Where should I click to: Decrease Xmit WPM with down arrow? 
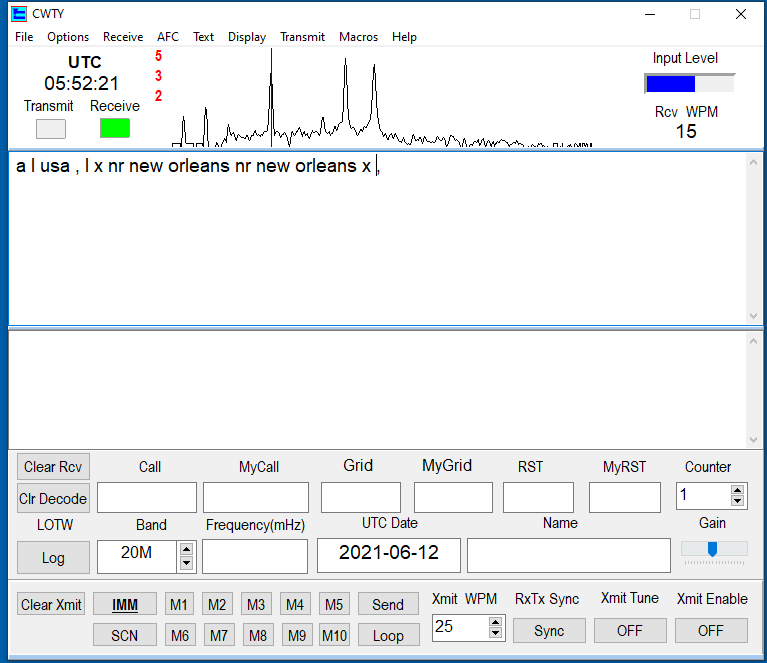496,633
